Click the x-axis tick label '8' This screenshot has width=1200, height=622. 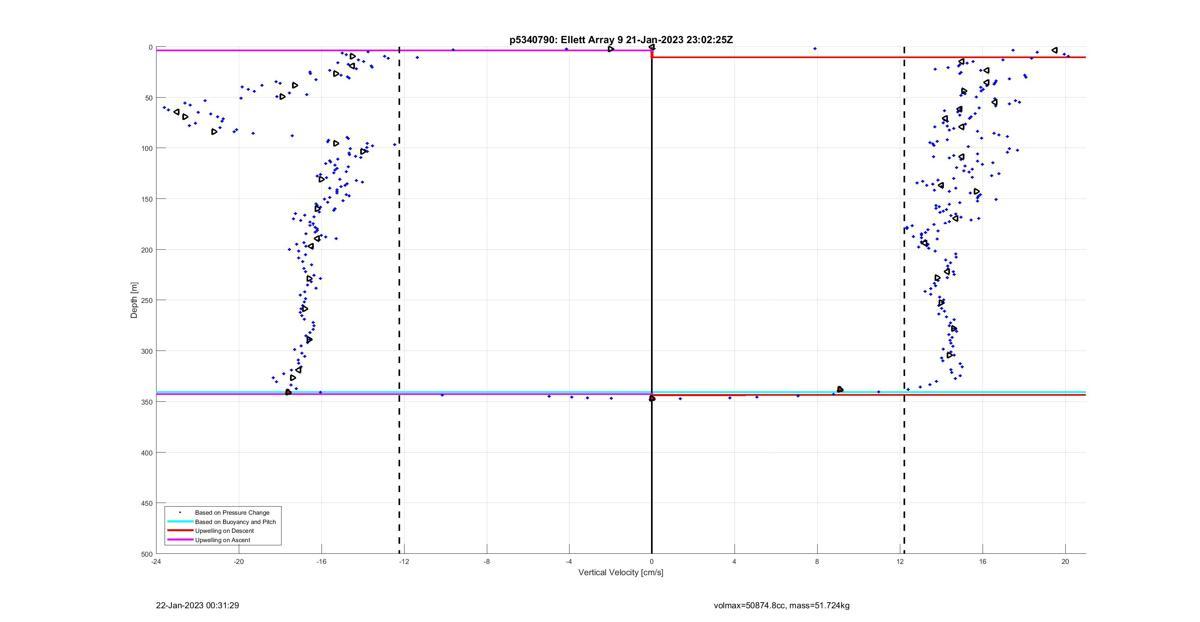817,561
